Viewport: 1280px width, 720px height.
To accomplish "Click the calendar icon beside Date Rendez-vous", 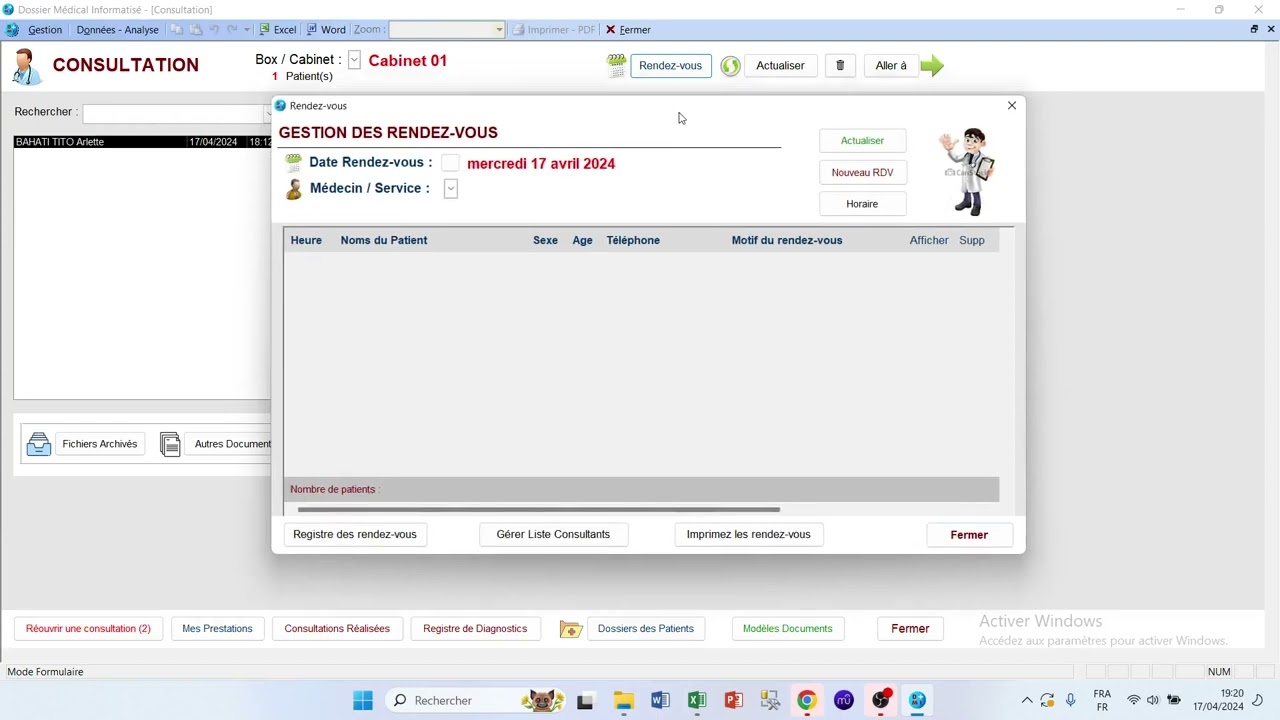I will [x=293, y=163].
